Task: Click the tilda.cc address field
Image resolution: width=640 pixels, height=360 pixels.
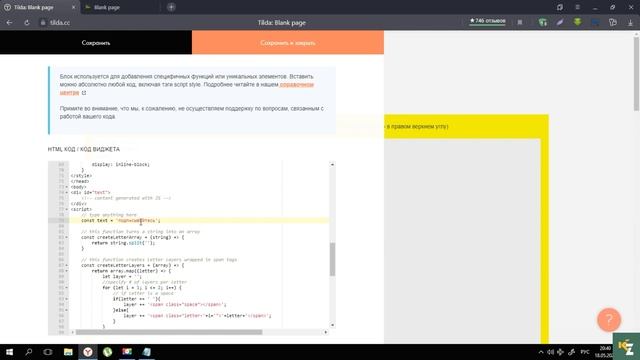Action: 60,22
